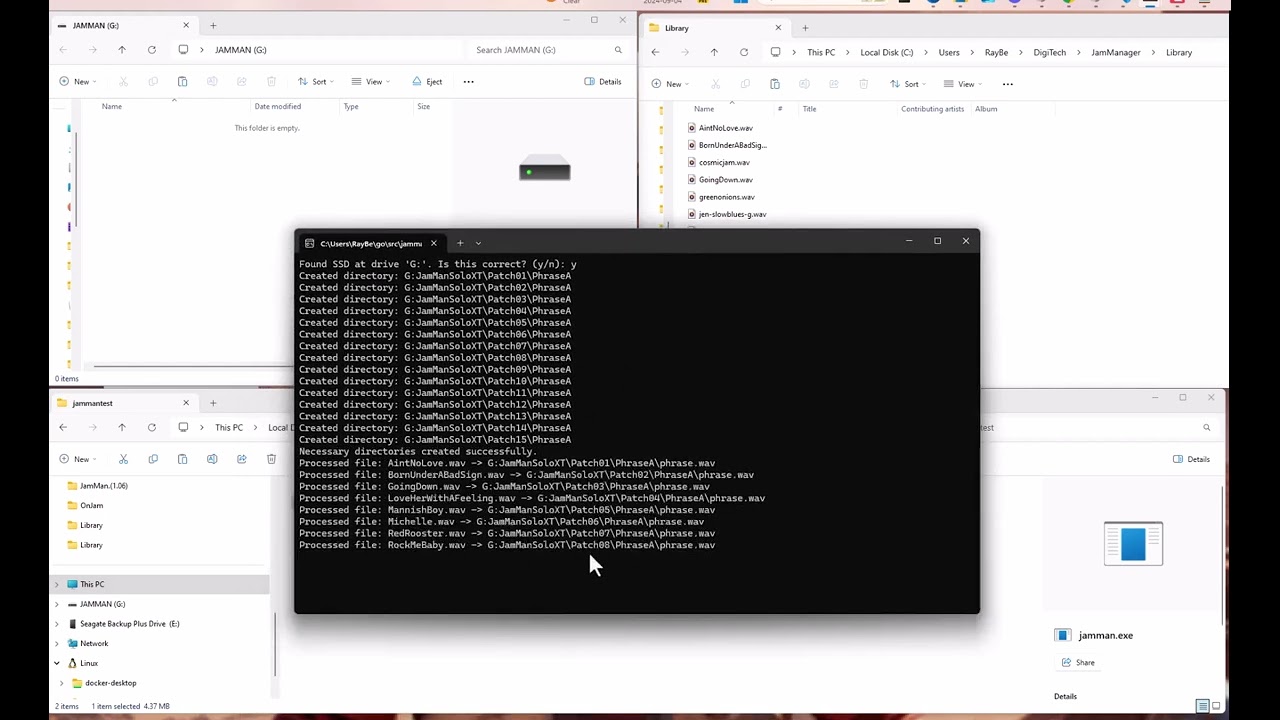Open the Sort dropdown in the JAMMAN (G:) window
The height and width of the screenshot is (720, 1280).
(315, 82)
